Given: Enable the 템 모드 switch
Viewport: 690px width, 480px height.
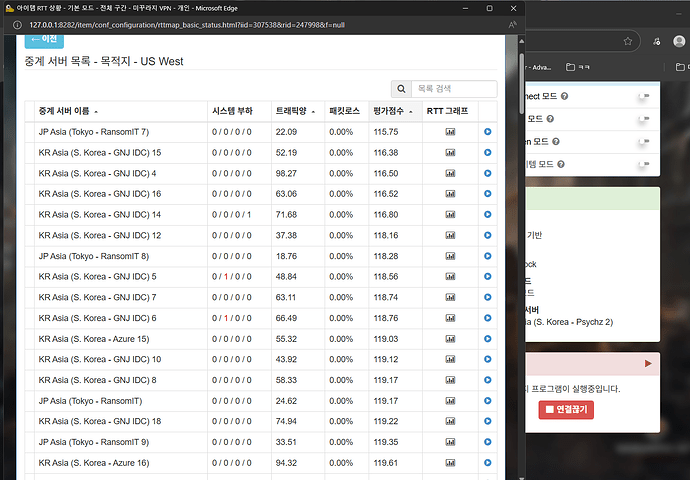Looking at the screenshot, I should tap(642, 164).
